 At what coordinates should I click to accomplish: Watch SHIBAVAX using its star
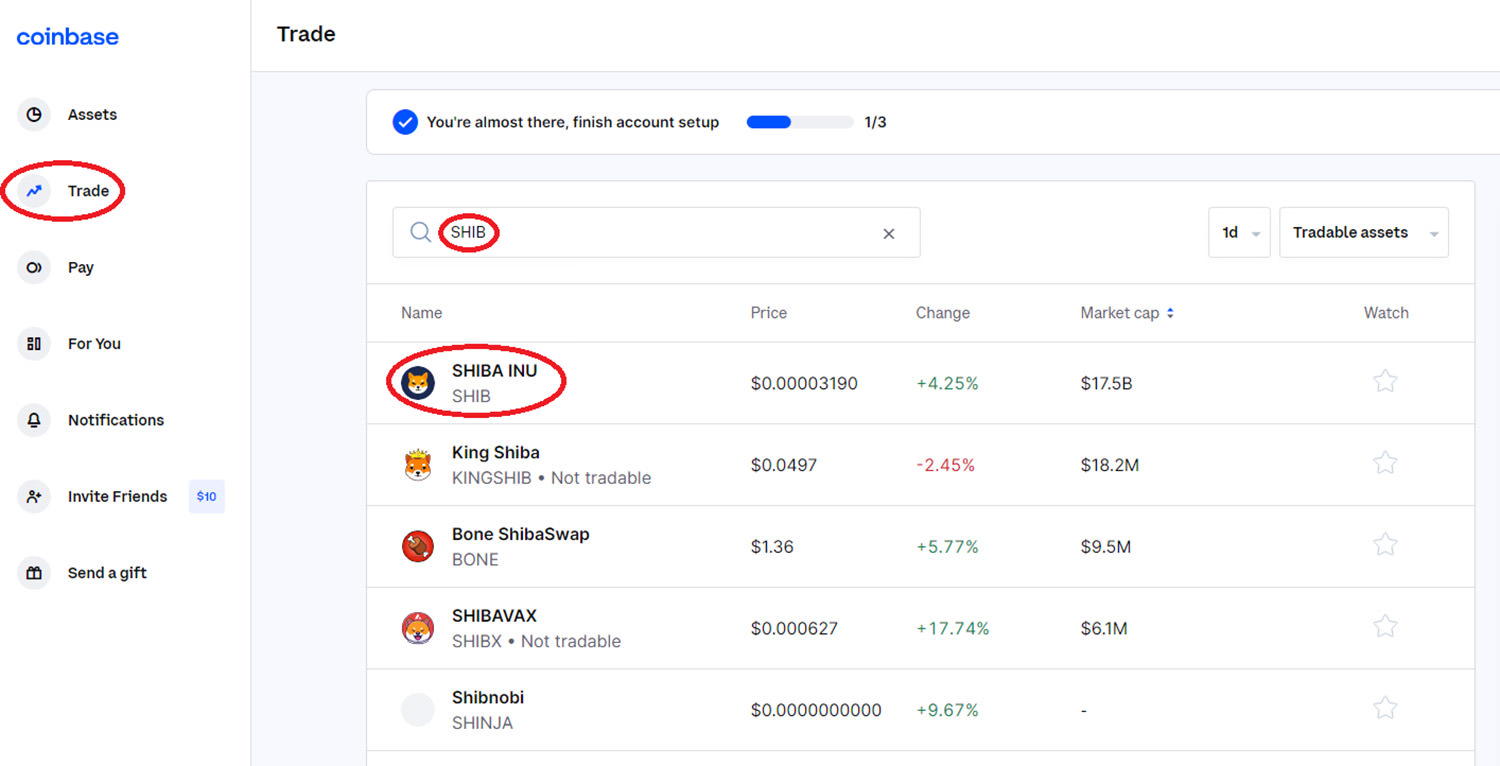(1385, 627)
